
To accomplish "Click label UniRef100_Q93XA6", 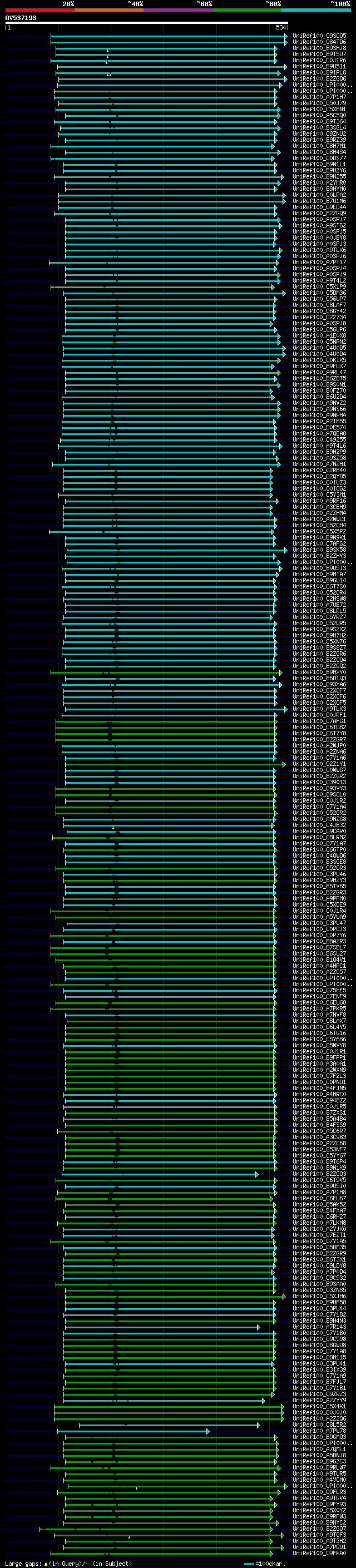I will pos(319,684).
